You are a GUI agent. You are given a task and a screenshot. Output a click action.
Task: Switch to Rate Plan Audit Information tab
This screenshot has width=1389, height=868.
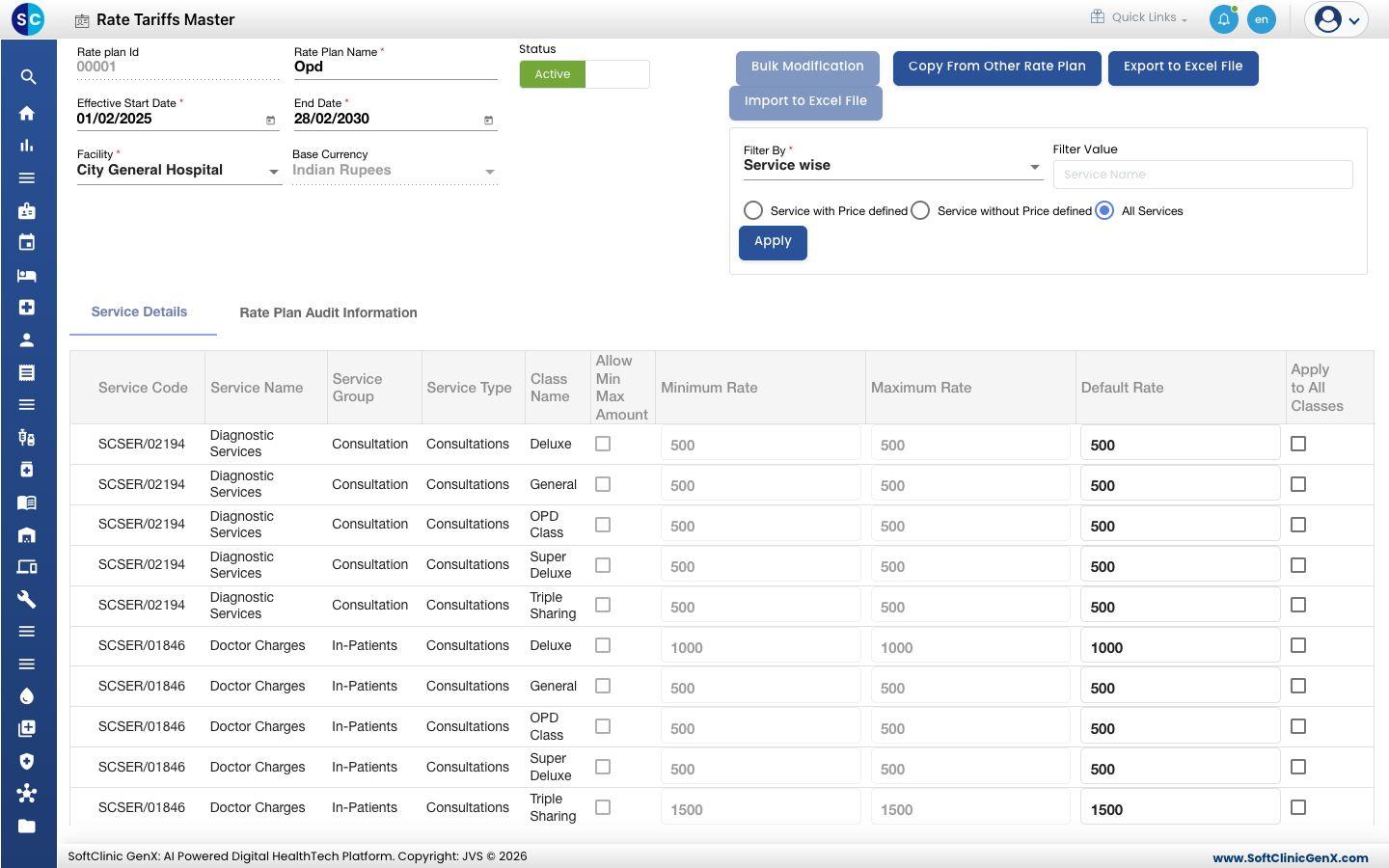[328, 312]
